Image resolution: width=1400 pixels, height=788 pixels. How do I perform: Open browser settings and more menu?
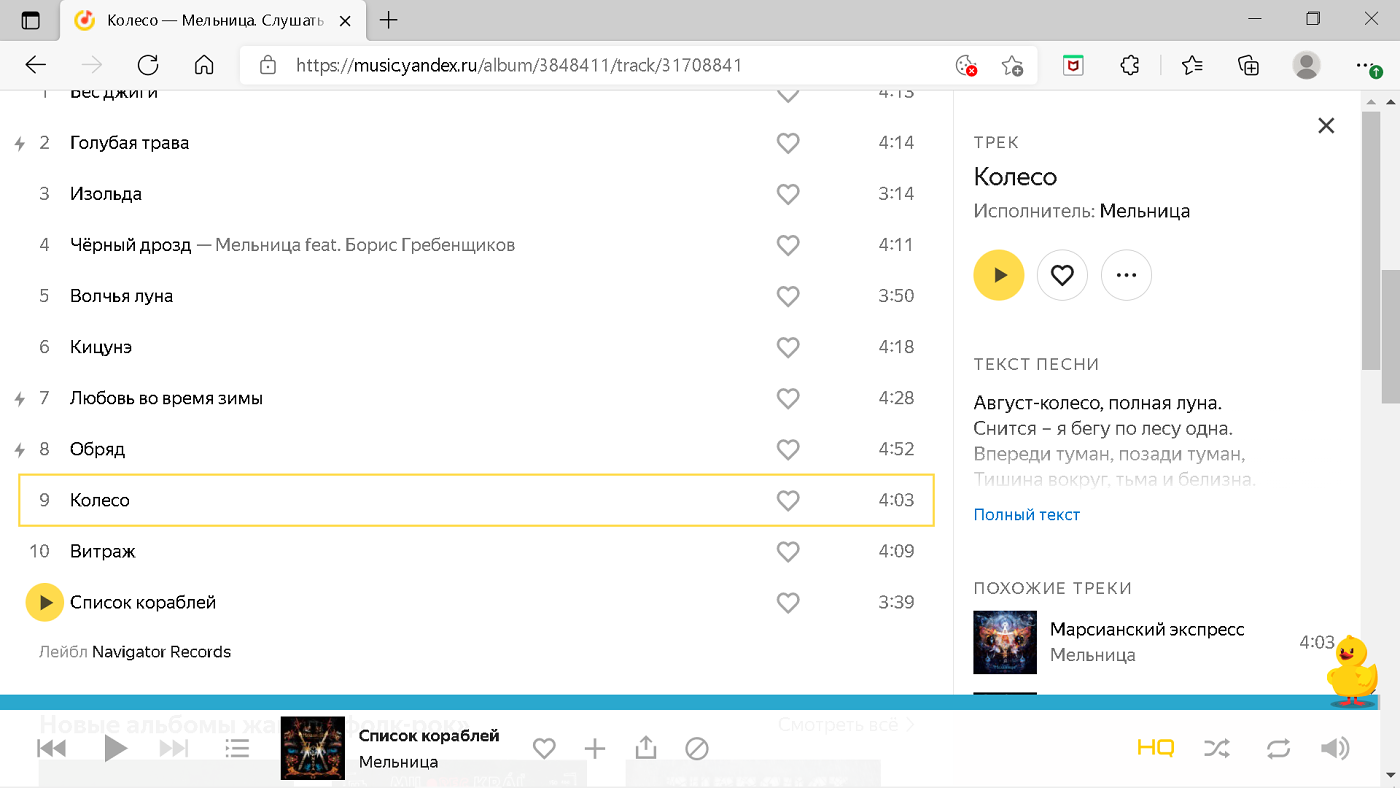(x=1367, y=66)
